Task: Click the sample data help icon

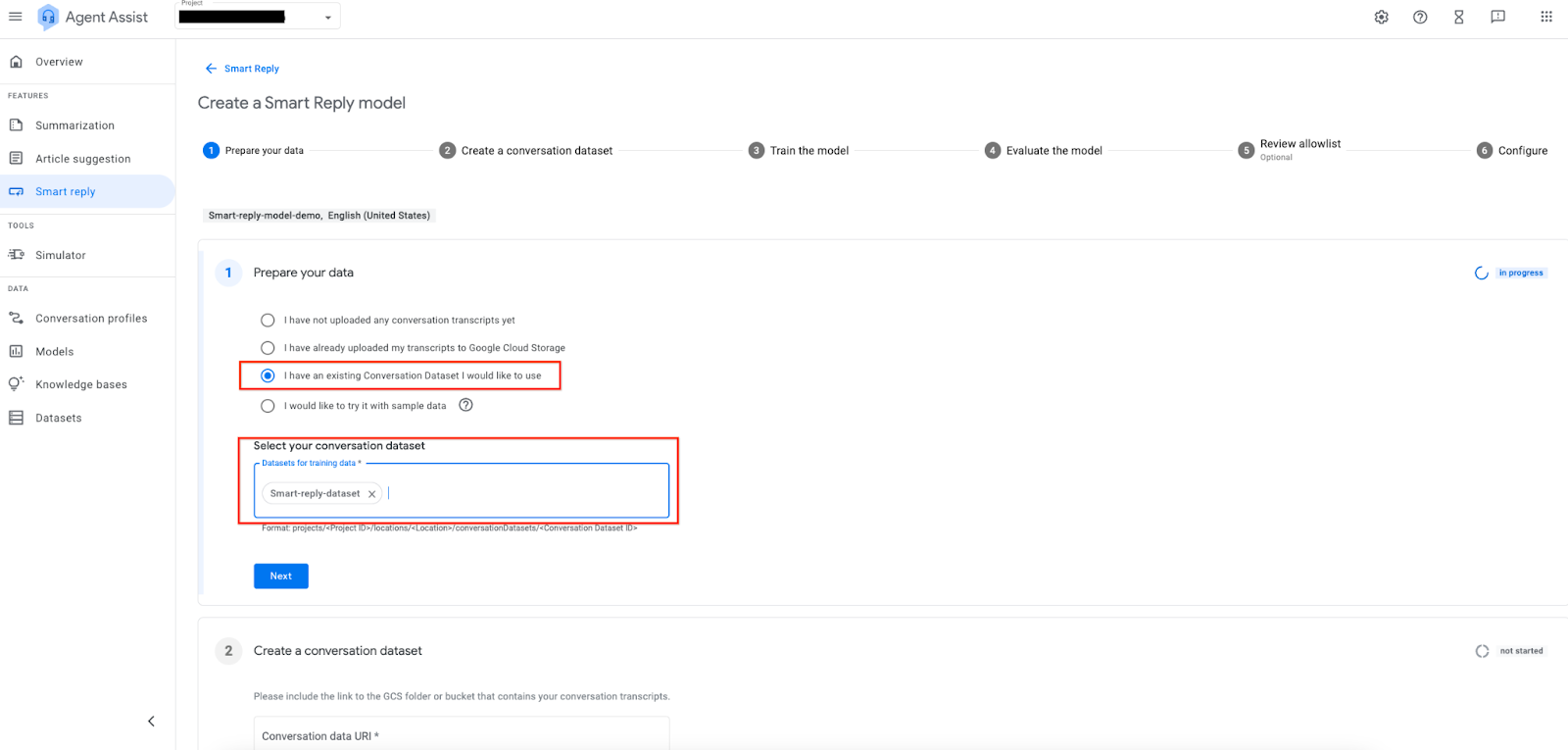Action: [465, 405]
